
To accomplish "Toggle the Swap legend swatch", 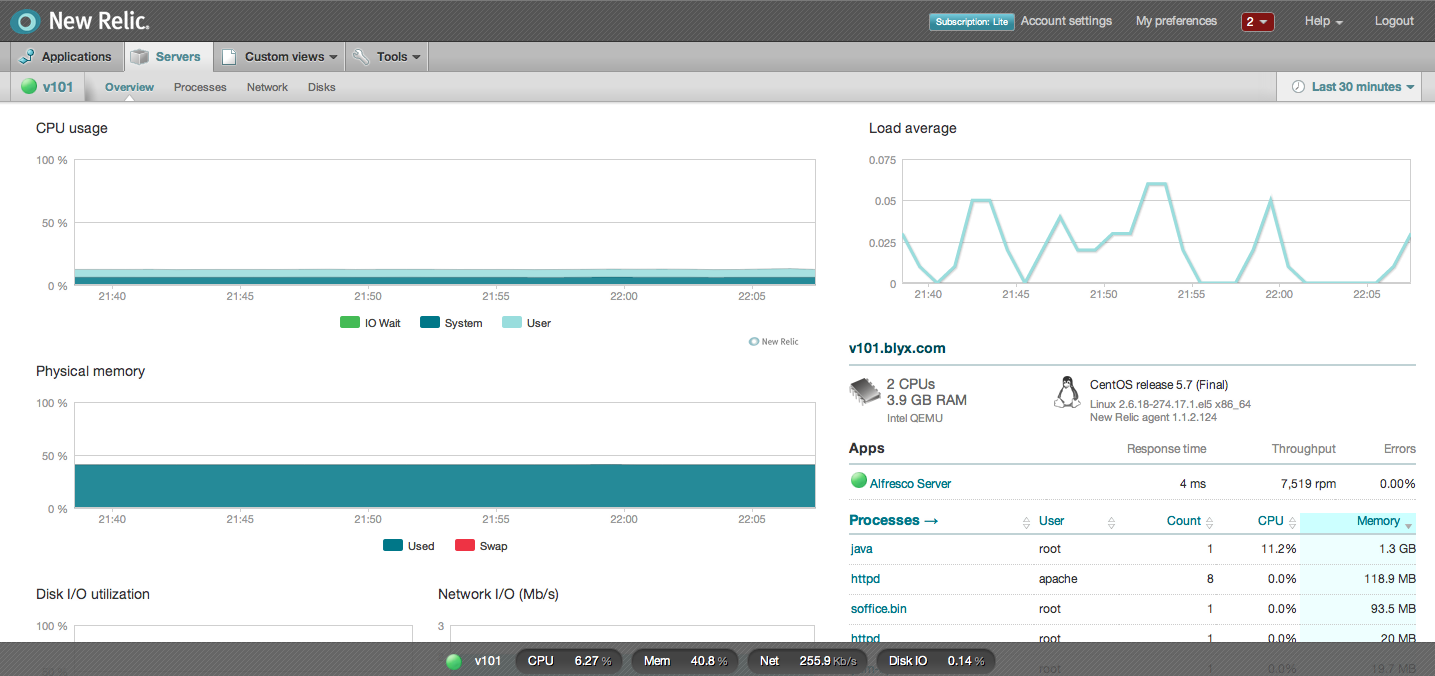I will [x=465, y=546].
